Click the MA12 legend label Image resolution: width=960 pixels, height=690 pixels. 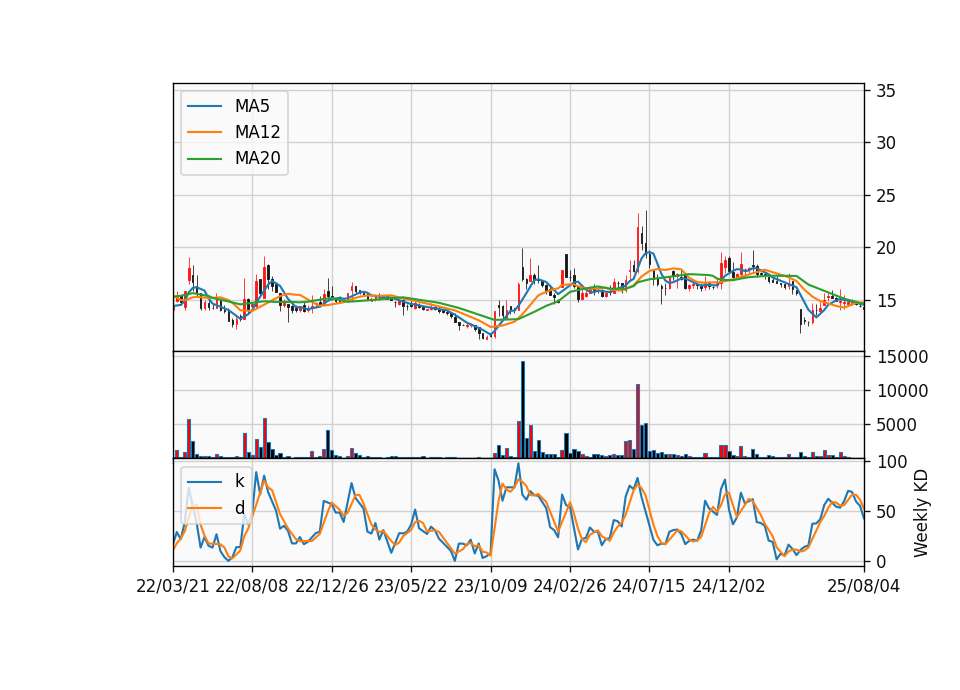[257, 132]
